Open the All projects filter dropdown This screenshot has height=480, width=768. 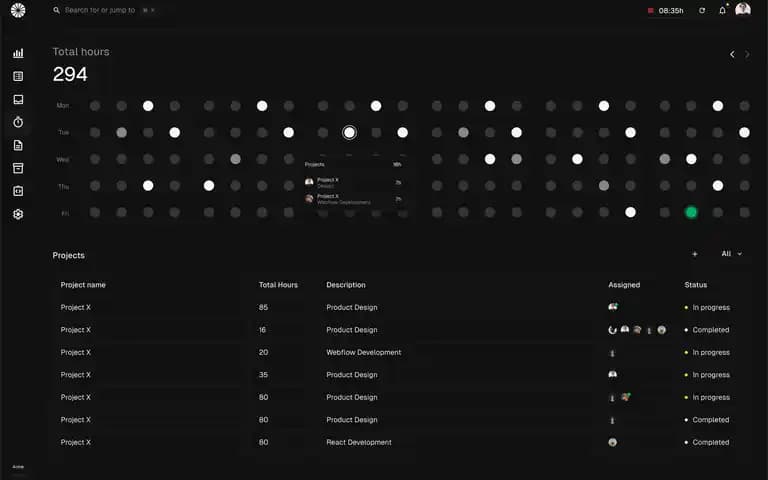coord(731,254)
